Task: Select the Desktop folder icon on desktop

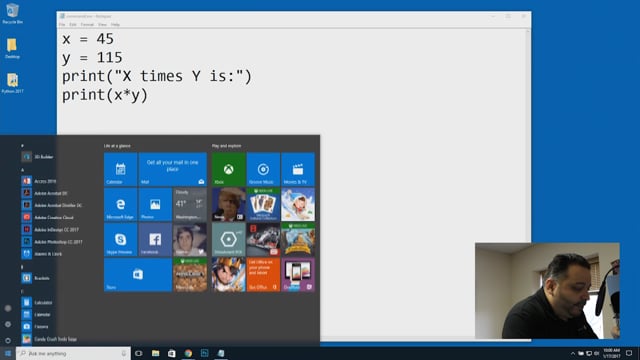Action: 12,49
